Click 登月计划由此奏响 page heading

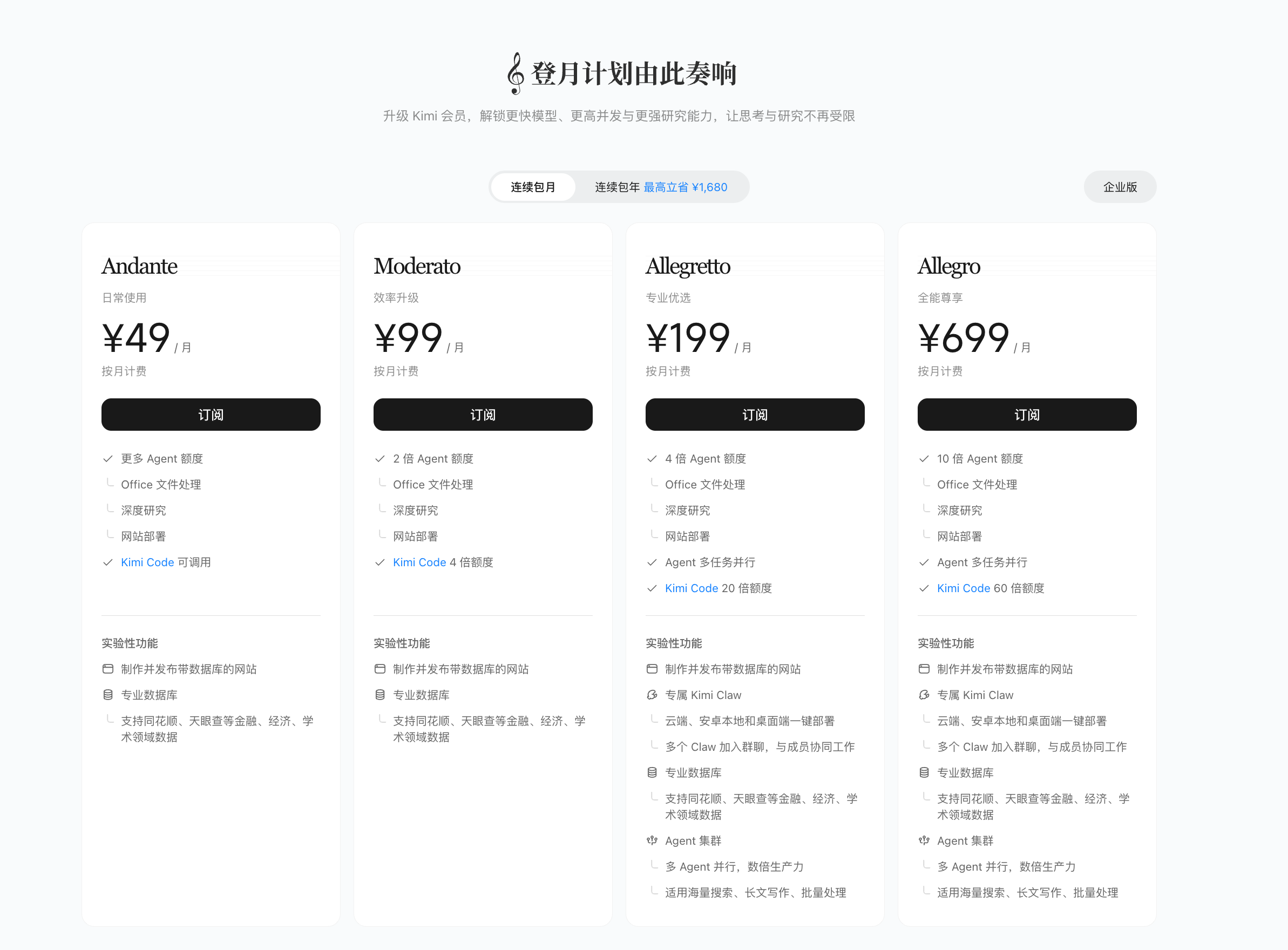click(x=634, y=73)
